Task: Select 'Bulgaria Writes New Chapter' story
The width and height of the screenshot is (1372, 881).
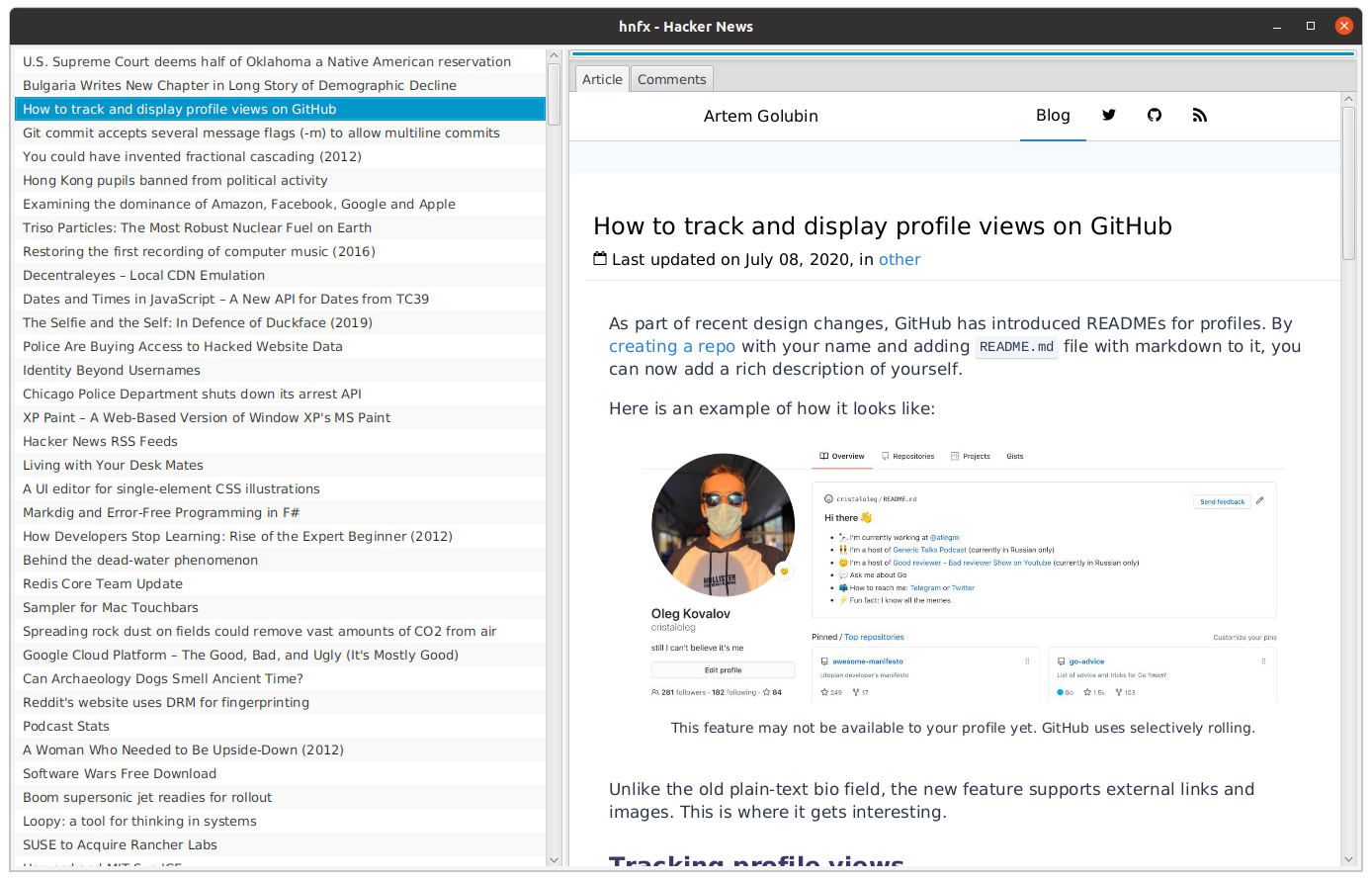Action: 280,85
